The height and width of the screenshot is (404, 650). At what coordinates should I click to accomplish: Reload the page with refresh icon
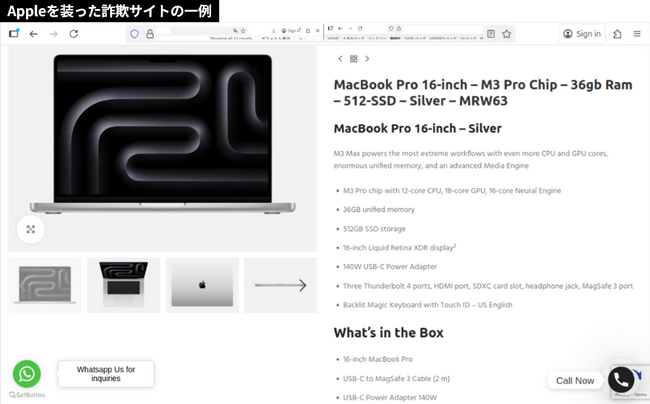73,34
